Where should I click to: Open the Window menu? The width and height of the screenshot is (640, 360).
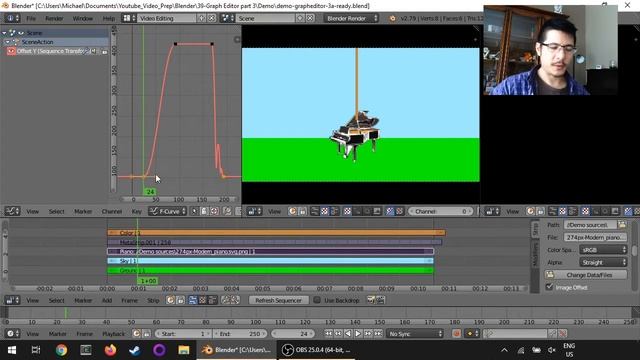83,18
